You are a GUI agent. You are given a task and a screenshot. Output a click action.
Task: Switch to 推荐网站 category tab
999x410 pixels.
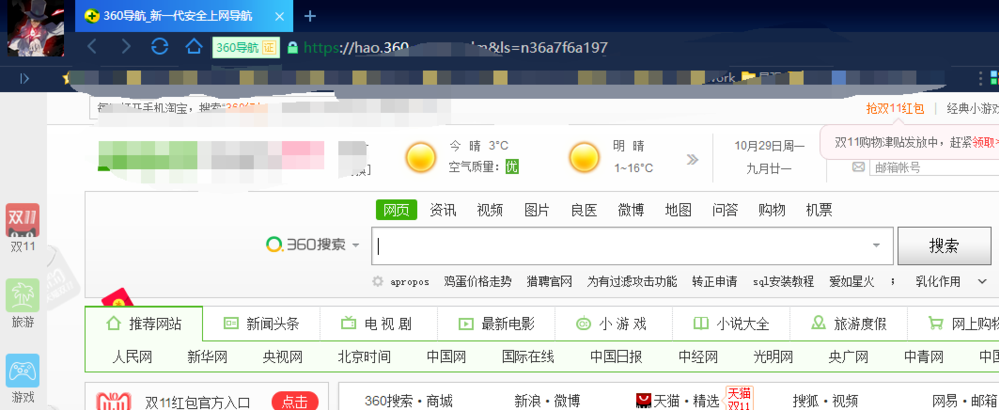point(144,324)
